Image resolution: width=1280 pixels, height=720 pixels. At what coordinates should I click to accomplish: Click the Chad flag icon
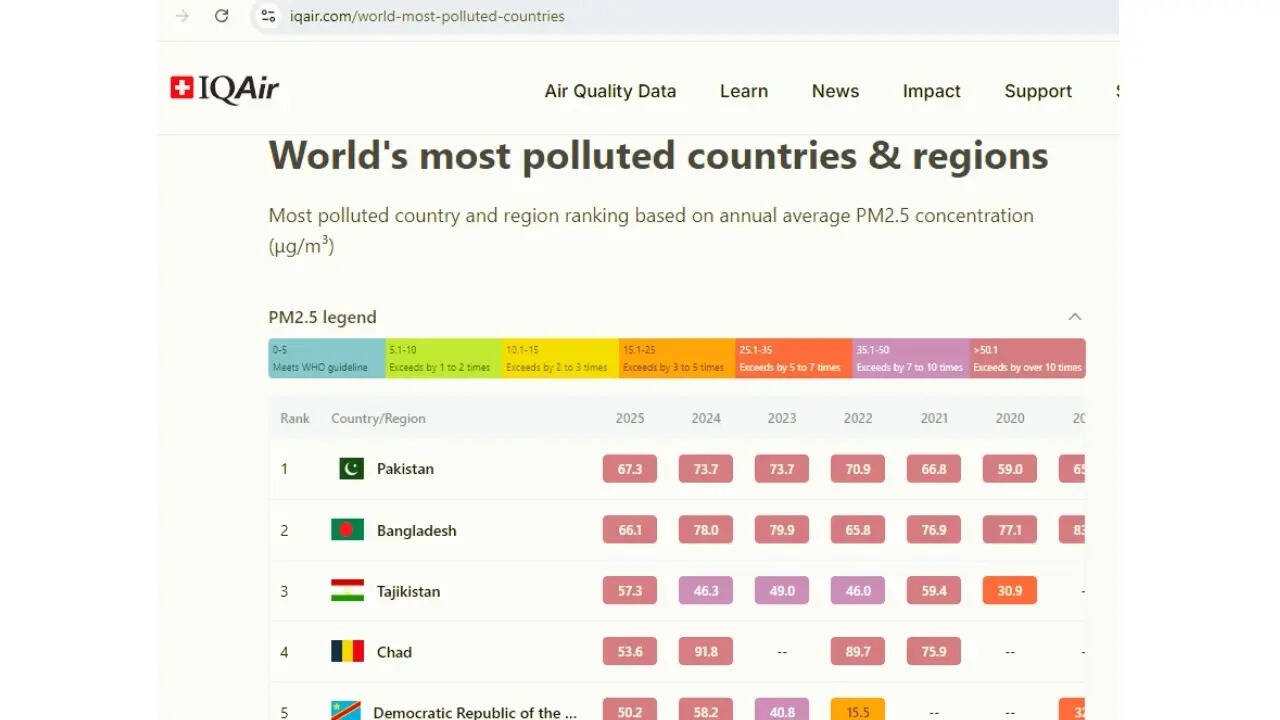pos(347,652)
